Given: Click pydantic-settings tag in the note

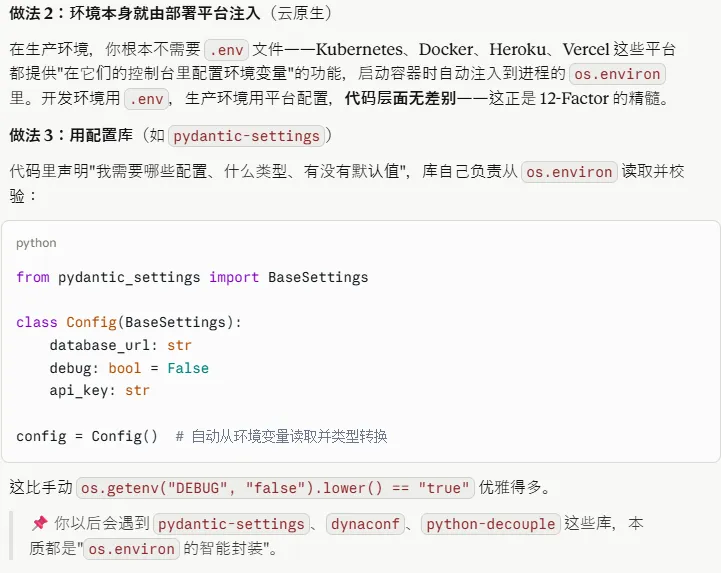Looking at the screenshot, I should 231,524.
